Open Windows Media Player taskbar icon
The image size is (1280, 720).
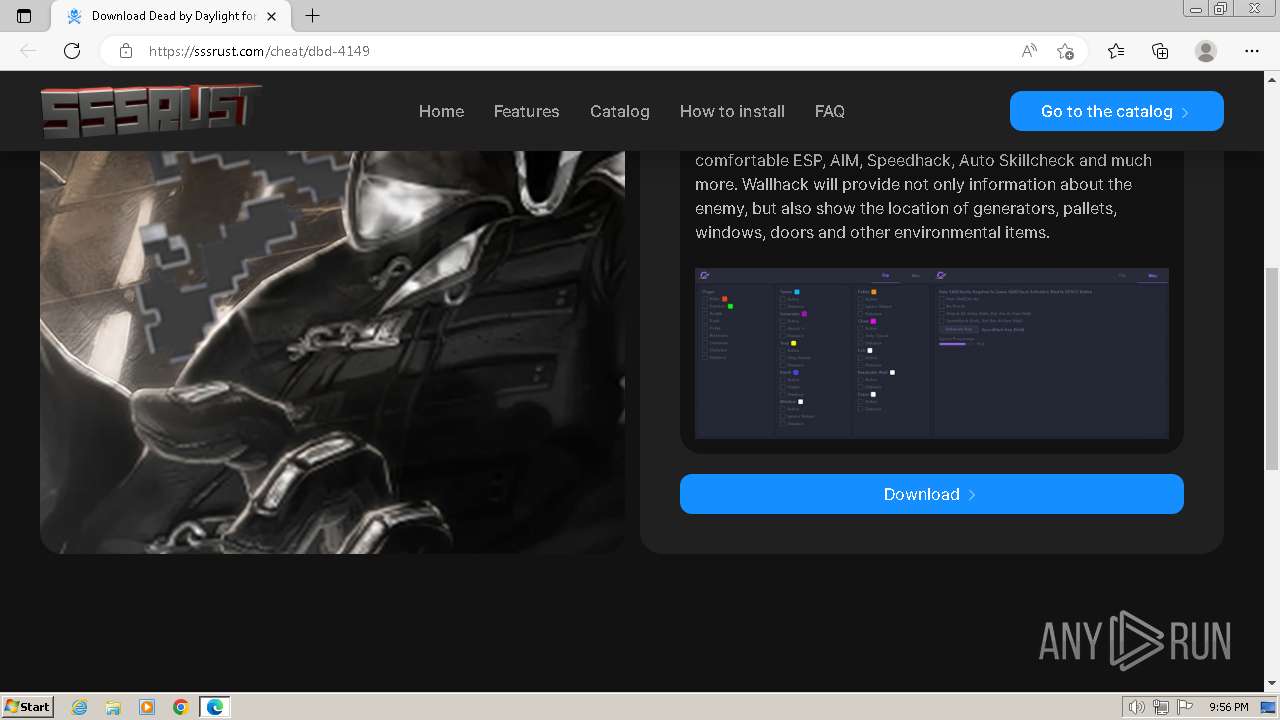tap(147, 707)
